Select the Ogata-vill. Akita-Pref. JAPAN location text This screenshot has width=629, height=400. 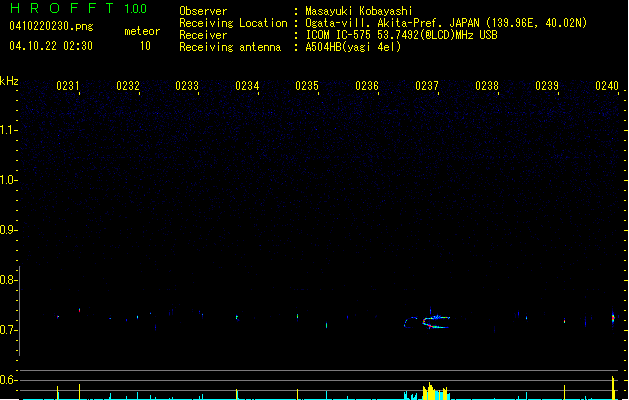446,23
